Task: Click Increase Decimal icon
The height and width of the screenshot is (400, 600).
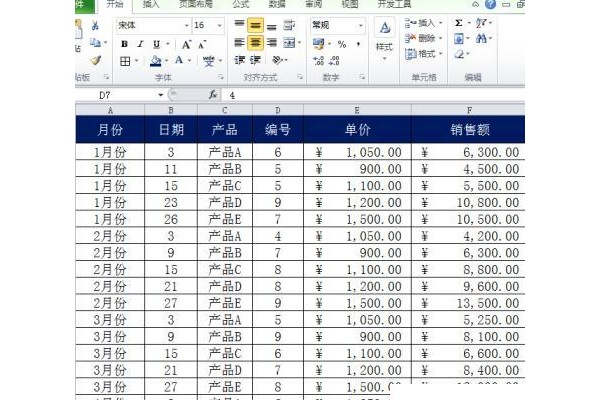Action: (318, 60)
